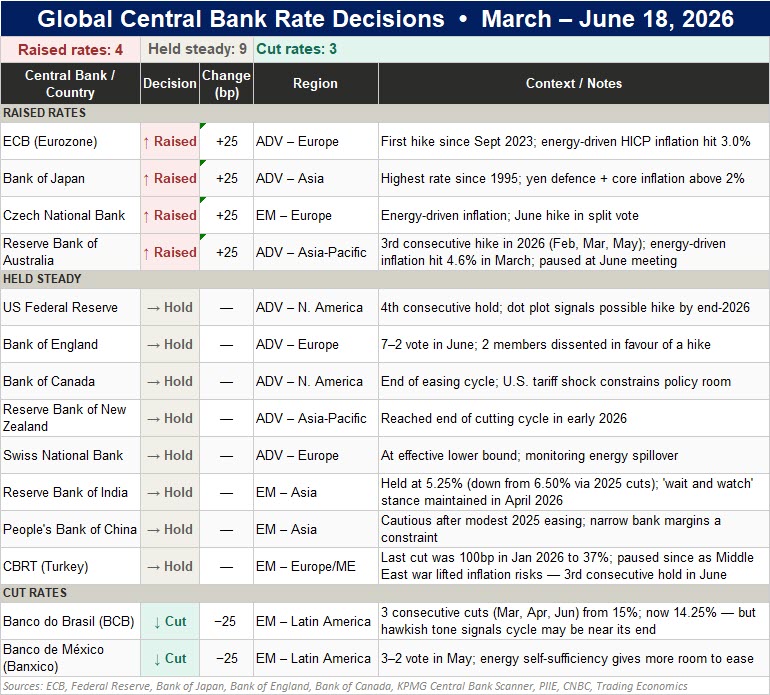
Task: Click the 'Cut rates: 3' summary cell
Action: [511, 49]
